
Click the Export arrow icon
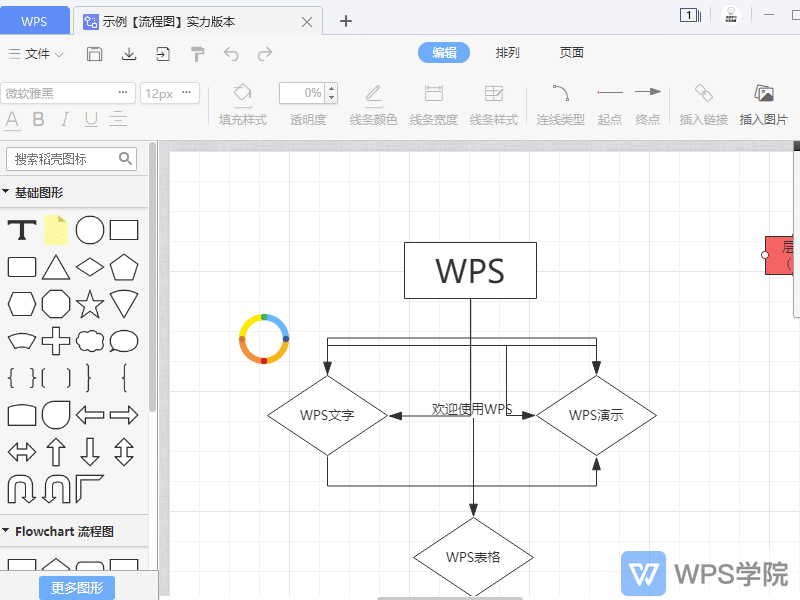pos(163,54)
